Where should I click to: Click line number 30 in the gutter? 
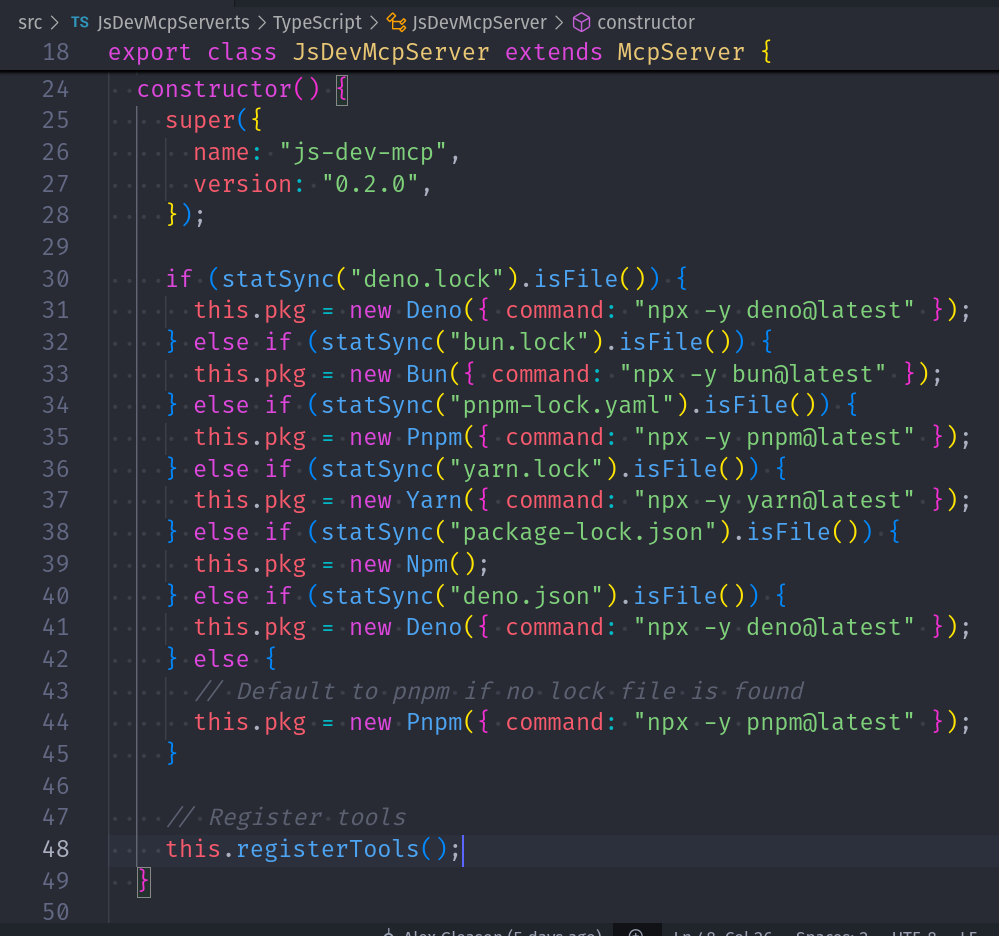click(56, 279)
